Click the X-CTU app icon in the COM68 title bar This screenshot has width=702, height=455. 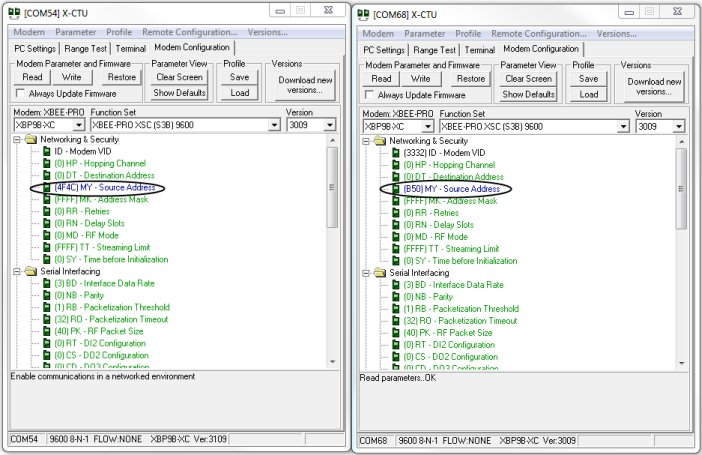365,15
